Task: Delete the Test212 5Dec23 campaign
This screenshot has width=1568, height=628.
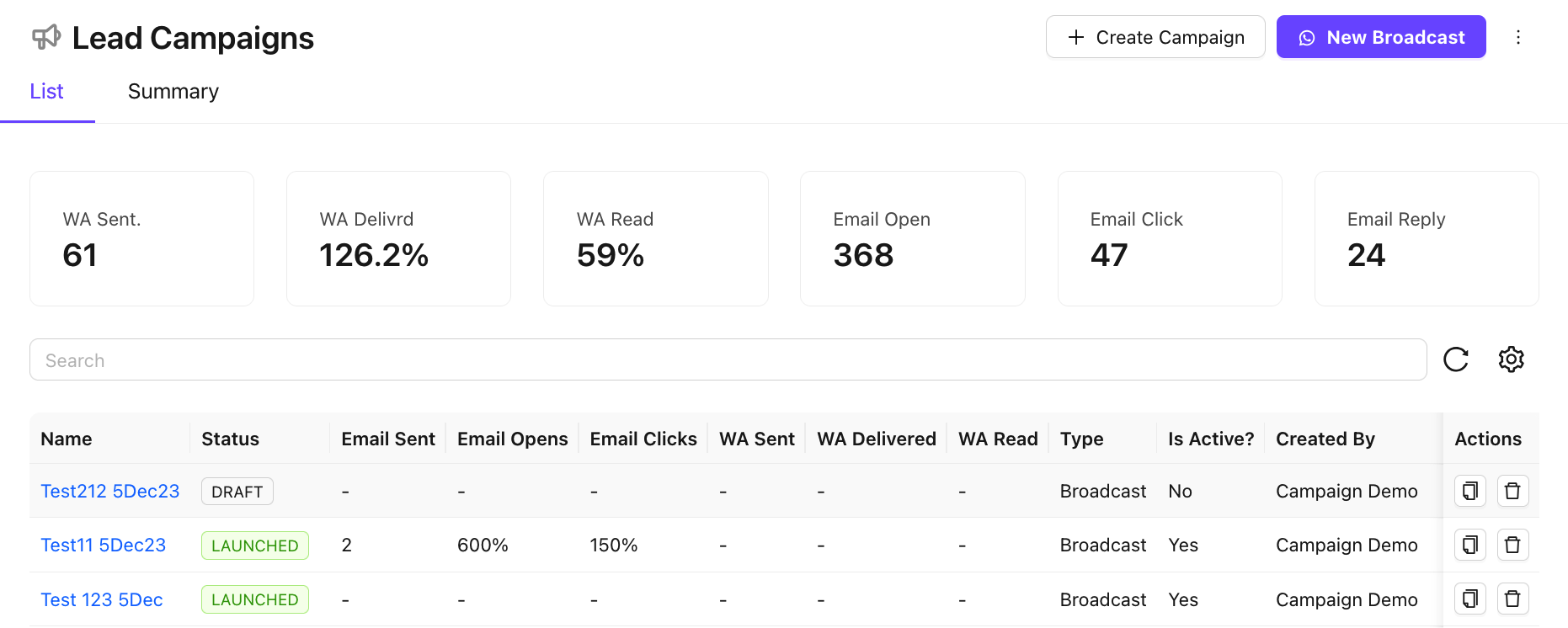Action: click(x=1513, y=491)
